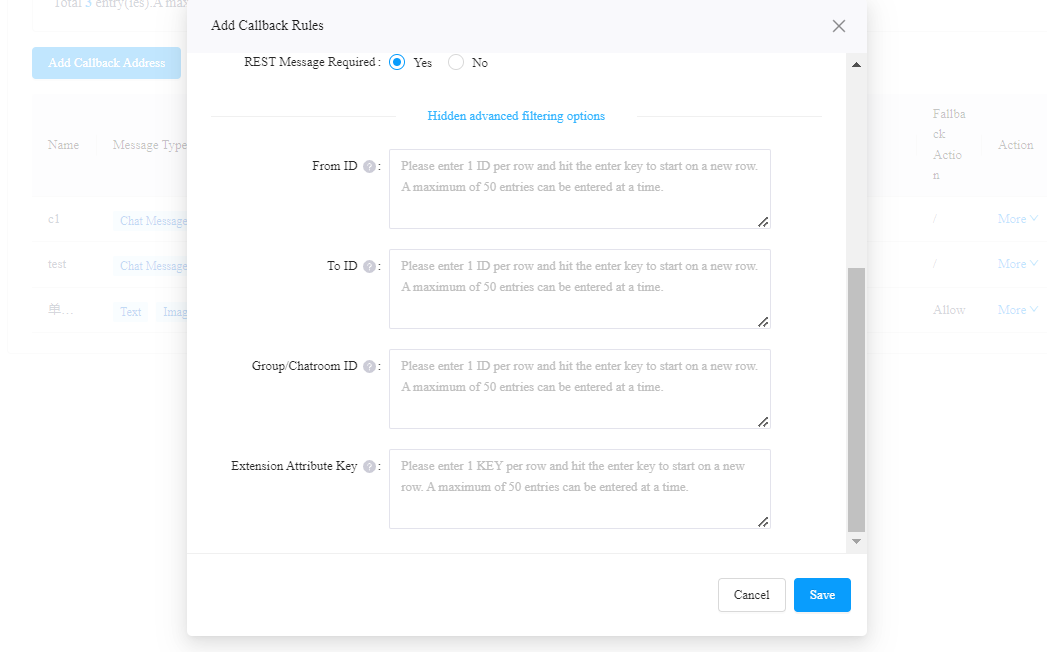This screenshot has width=1052, height=652.
Task: Click the Cancel button
Action: (x=751, y=595)
